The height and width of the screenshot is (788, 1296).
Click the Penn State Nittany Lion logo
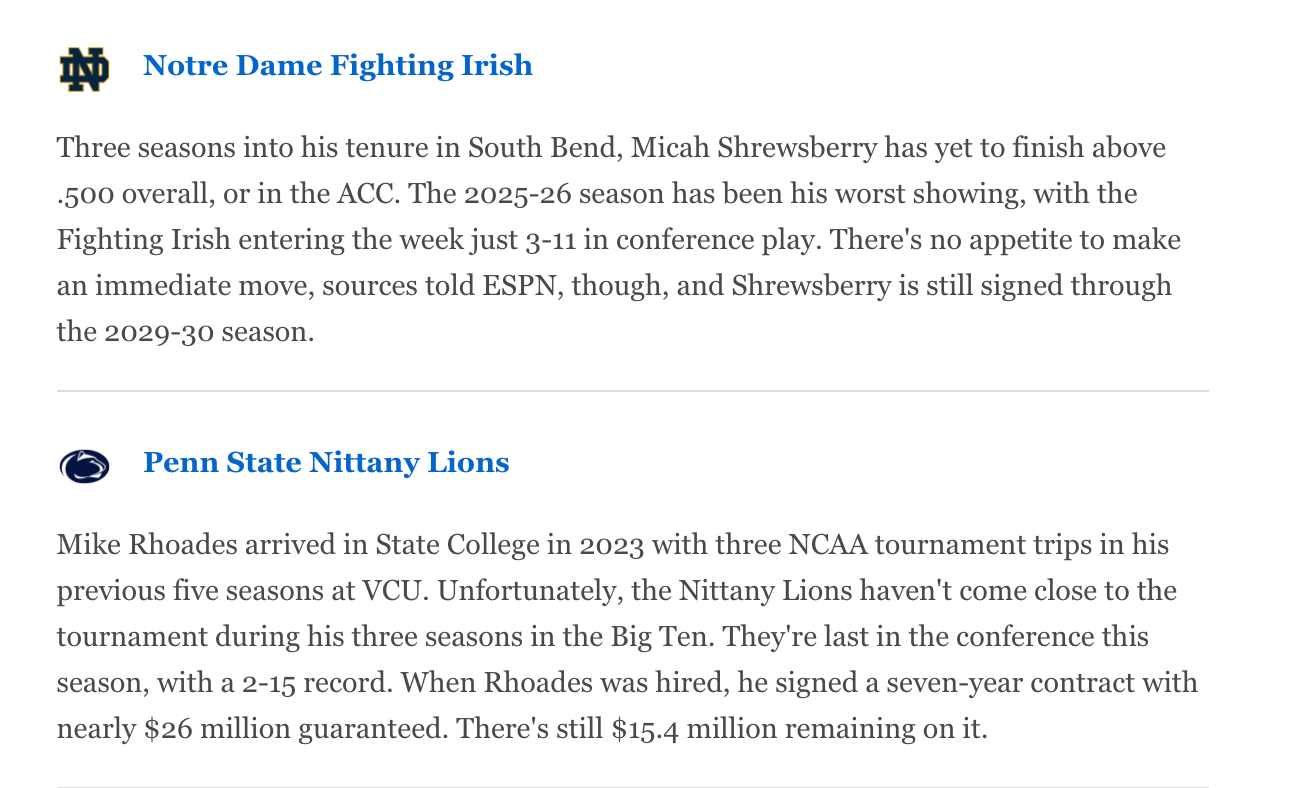(84, 465)
